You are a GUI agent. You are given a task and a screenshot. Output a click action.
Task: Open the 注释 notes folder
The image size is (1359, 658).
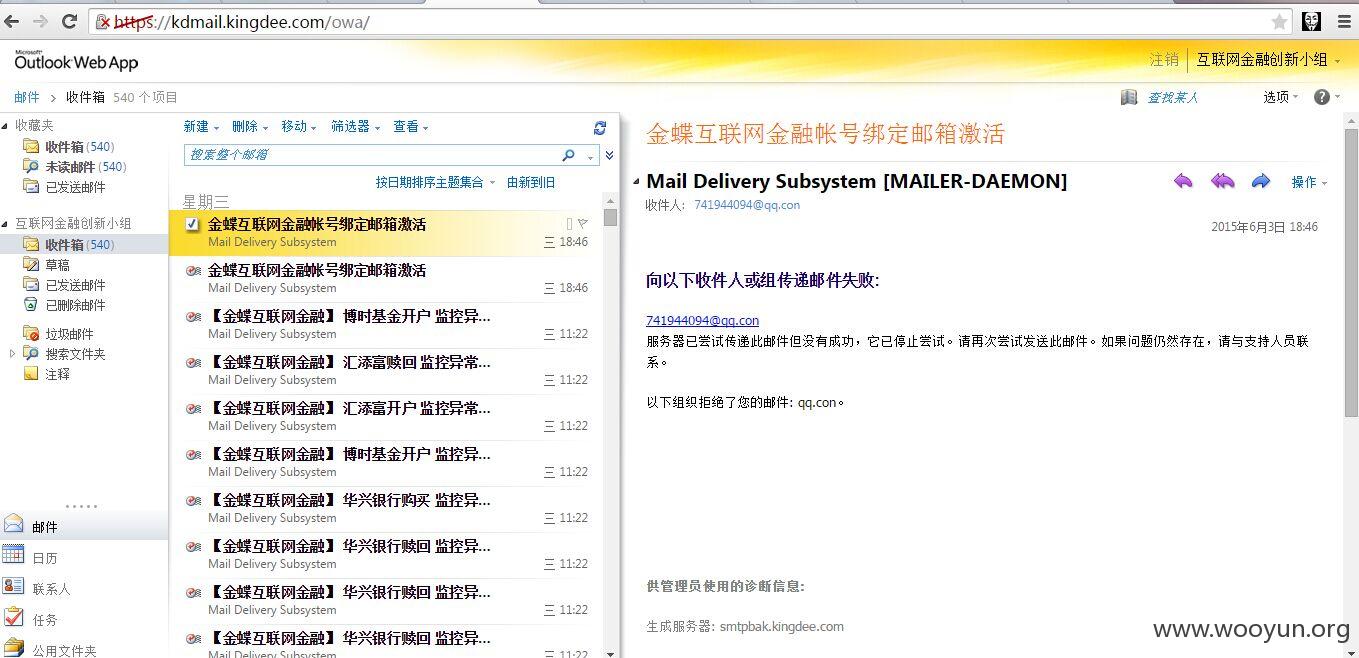point(47,374)
